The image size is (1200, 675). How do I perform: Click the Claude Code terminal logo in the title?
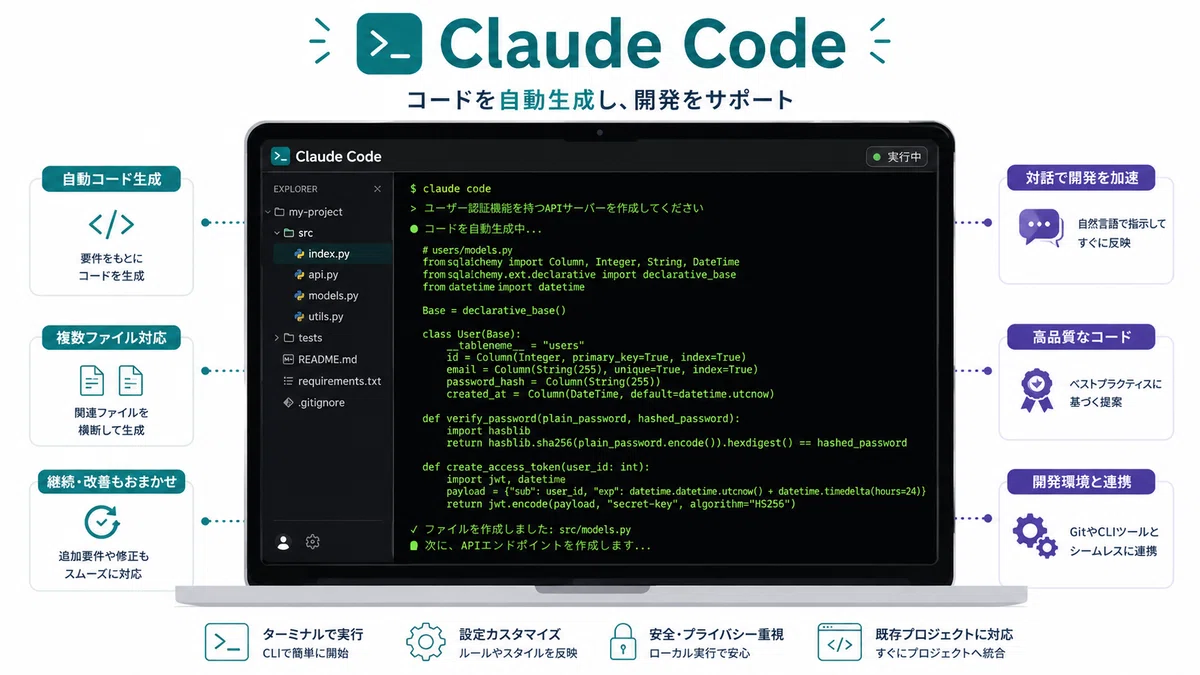389,42
